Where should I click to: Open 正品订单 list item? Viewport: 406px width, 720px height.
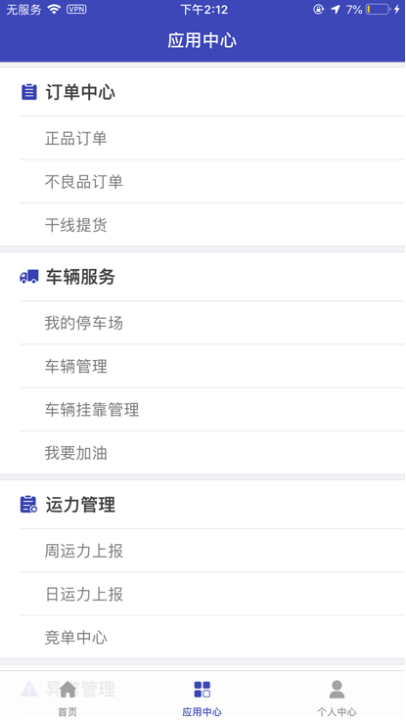click(x=212, y=138)
